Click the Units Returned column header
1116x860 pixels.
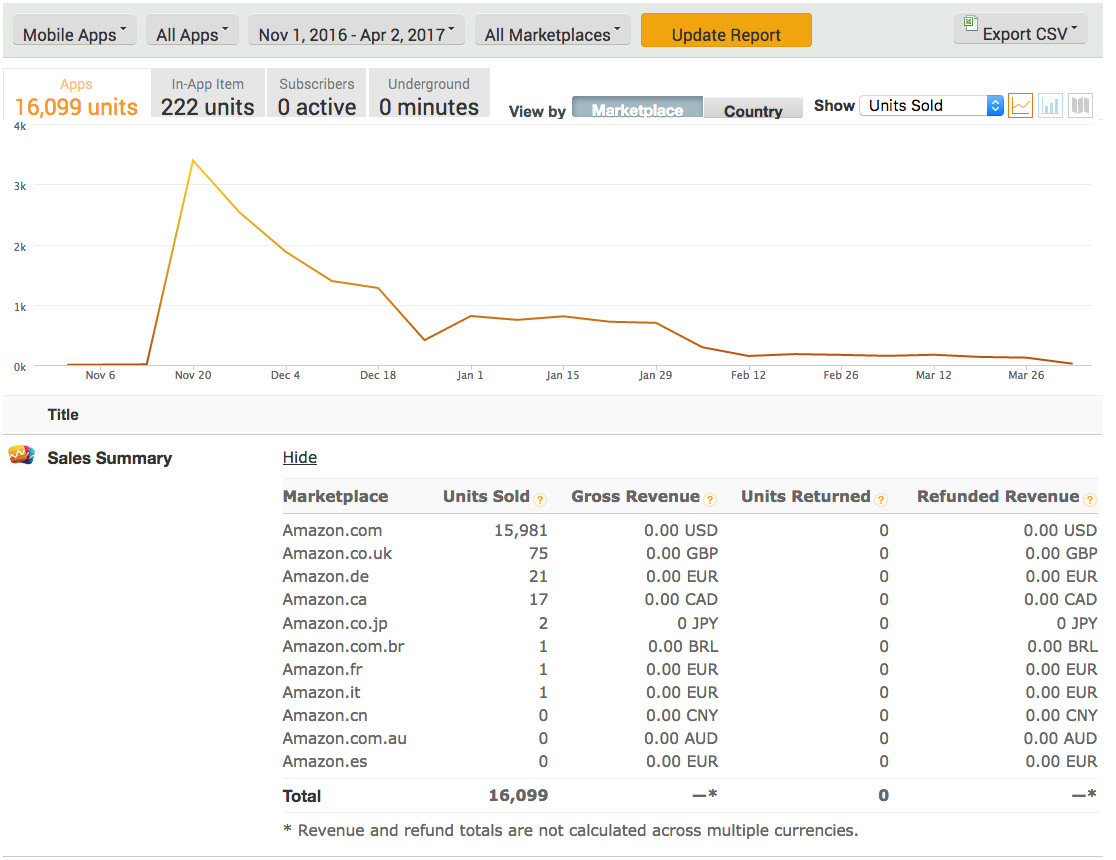click(806, 496)
